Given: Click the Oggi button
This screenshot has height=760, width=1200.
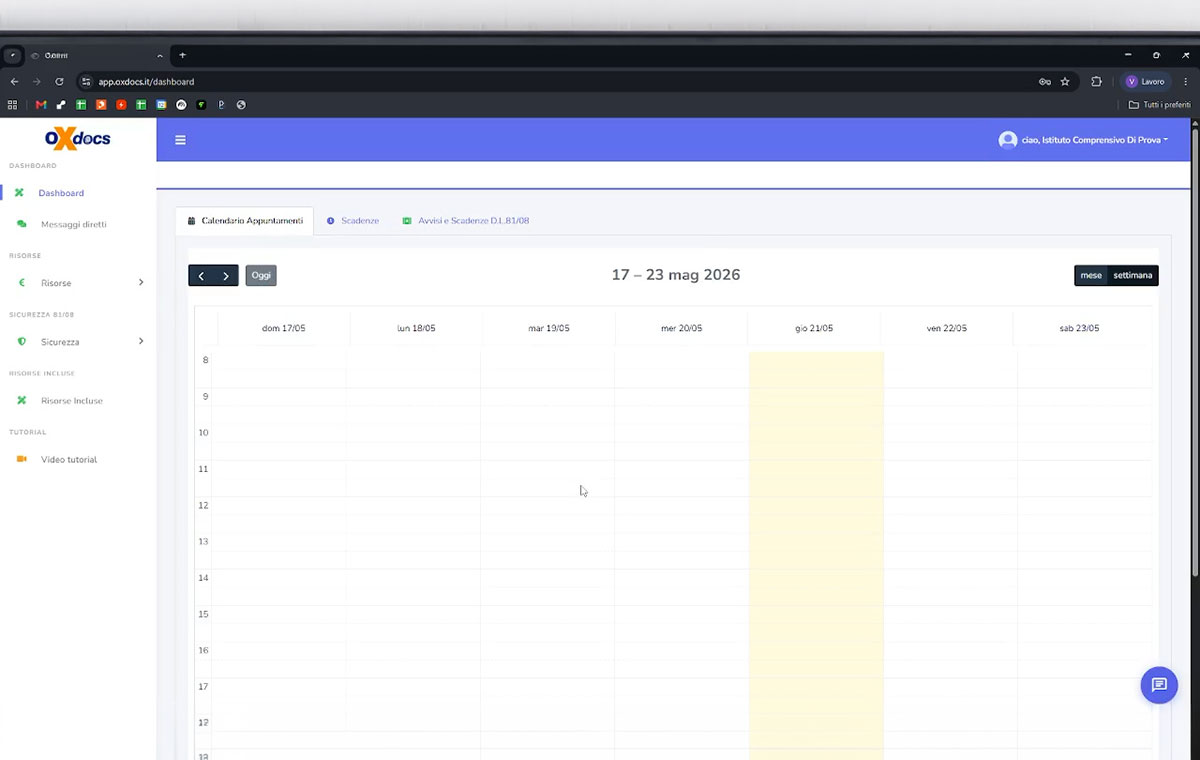Looking at the screenshot, I should pyautogui.click(x=261, y=276).
